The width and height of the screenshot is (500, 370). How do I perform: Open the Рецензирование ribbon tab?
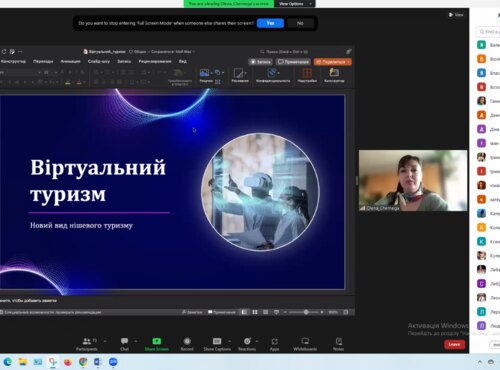click(x=155, y=61)
